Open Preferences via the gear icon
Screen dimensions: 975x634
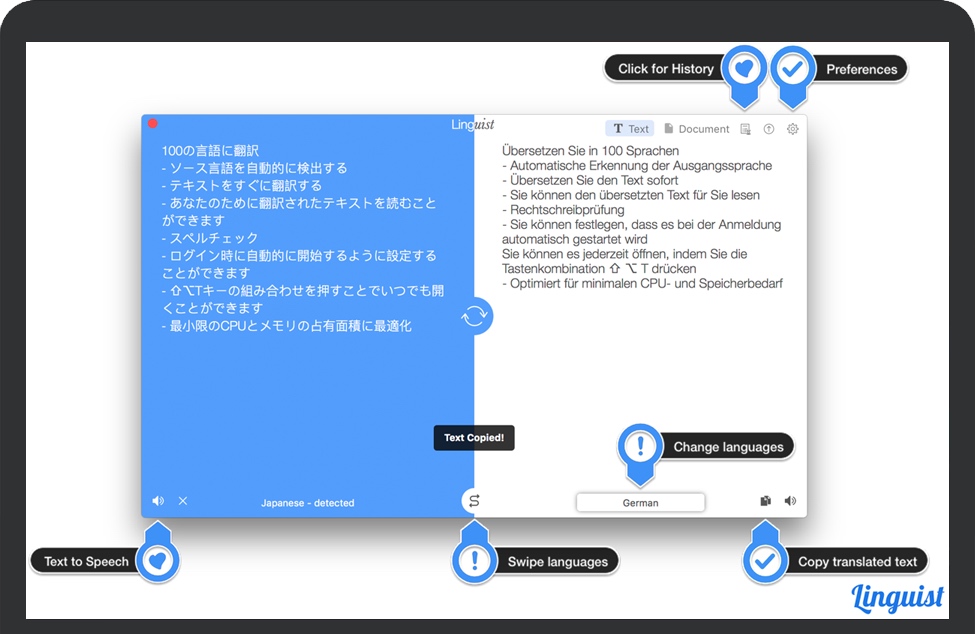tap(793, 129)
